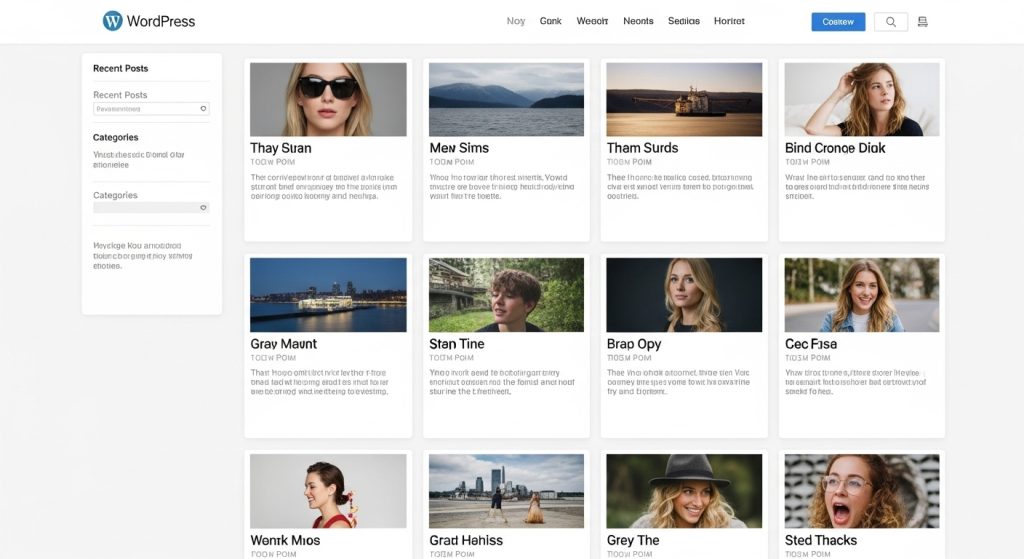Open the Thay Stuan post title
The image size is (1024, 559).
(x=281, y=148)
